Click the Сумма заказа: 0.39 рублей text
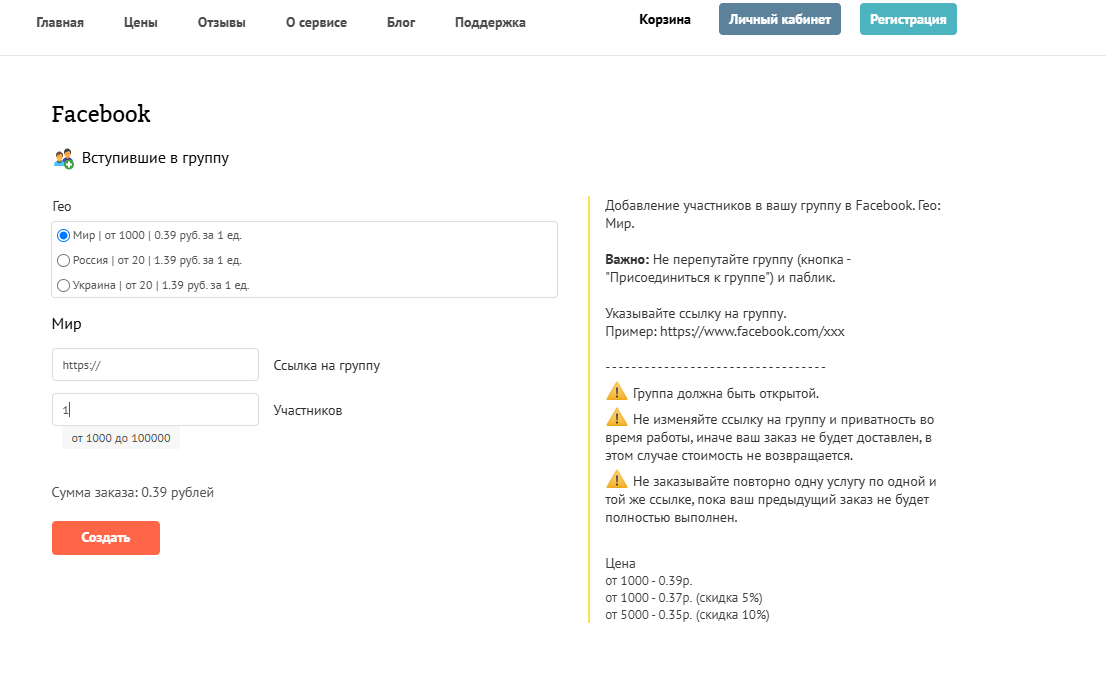This screenshot has height=691, width=1106. (x=133, y=492)
